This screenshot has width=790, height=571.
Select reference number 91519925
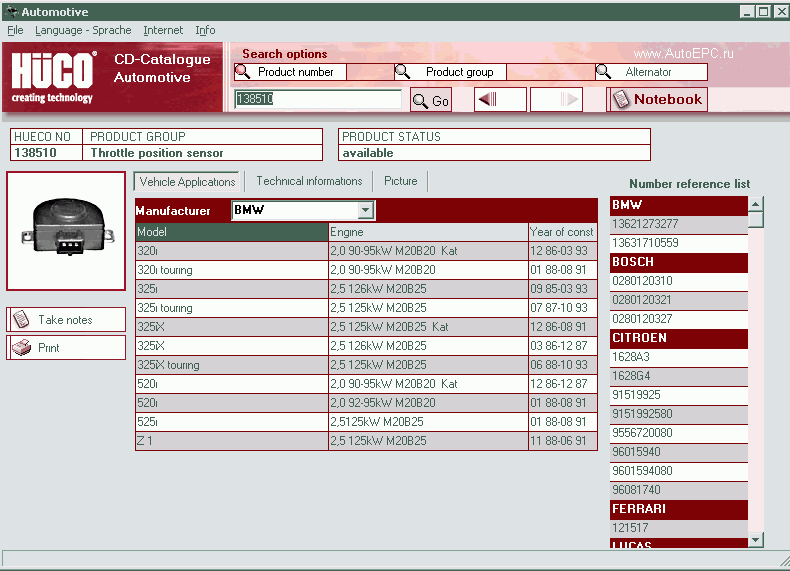click(679, 395)
